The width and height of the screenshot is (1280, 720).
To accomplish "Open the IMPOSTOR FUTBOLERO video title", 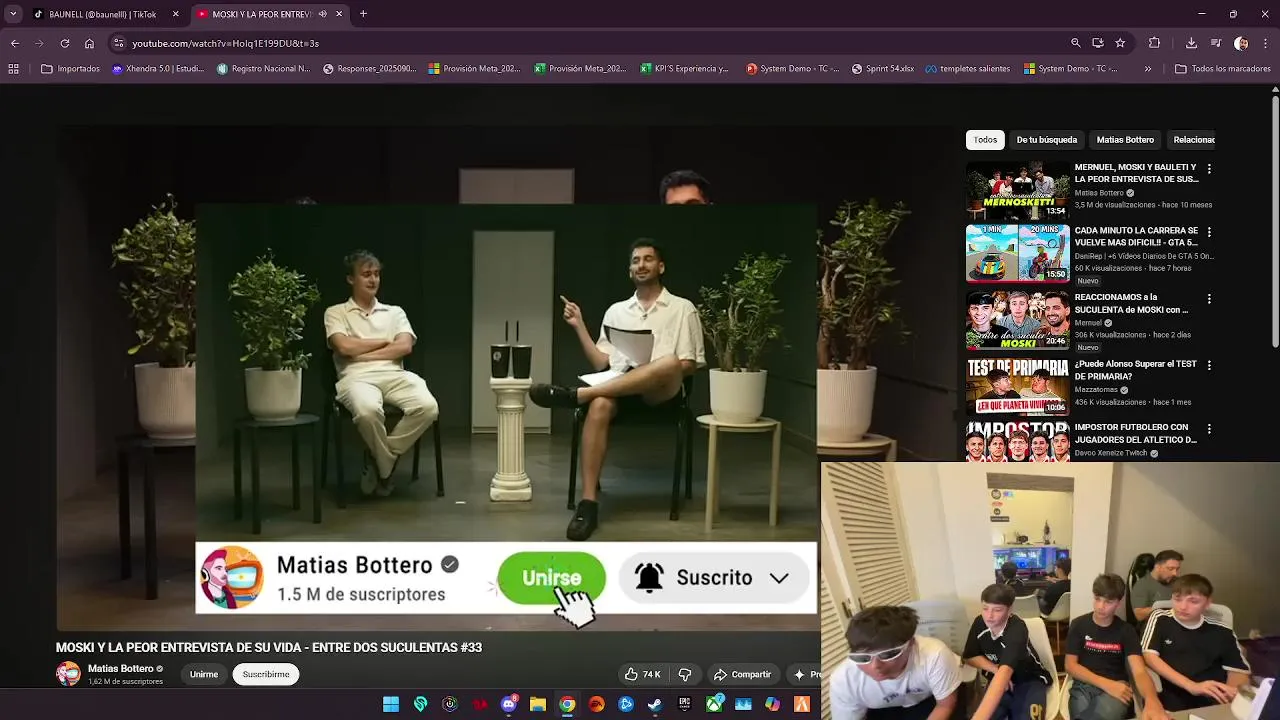I will click(x=1136, y=433).
